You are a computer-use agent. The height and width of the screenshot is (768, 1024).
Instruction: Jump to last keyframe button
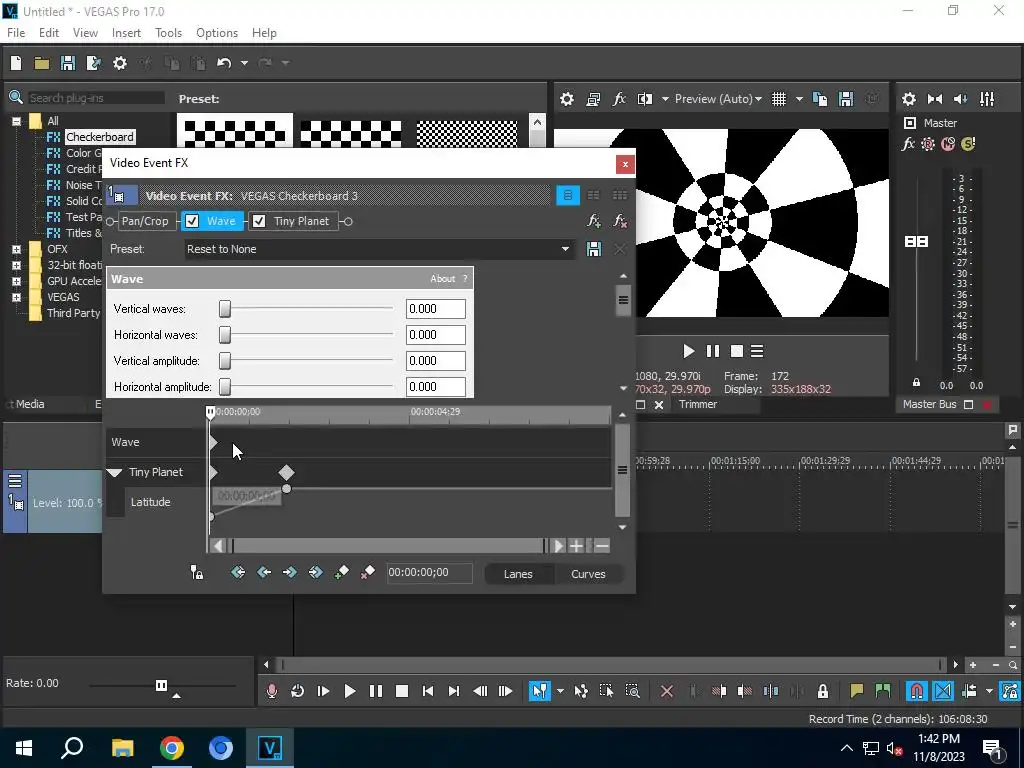pyautogui.click(x=315, y=573)
